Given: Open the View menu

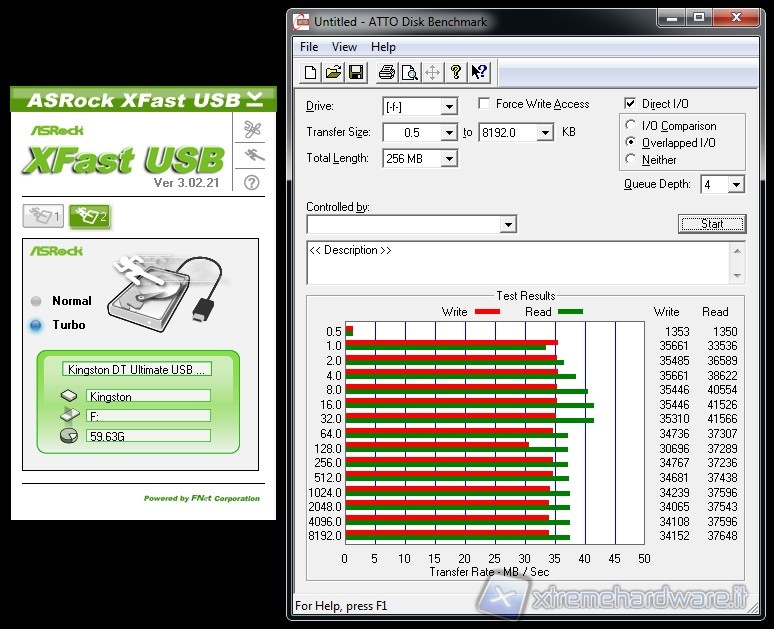Looking at the screenshot, I should [344, 47].
